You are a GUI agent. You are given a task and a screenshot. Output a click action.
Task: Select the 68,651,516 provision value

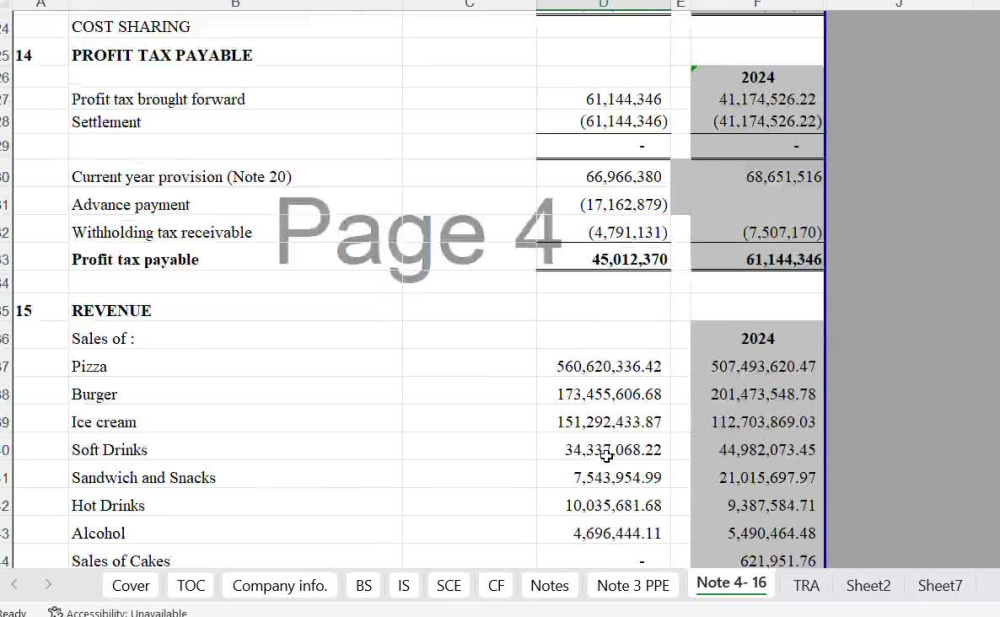point(784,177)
